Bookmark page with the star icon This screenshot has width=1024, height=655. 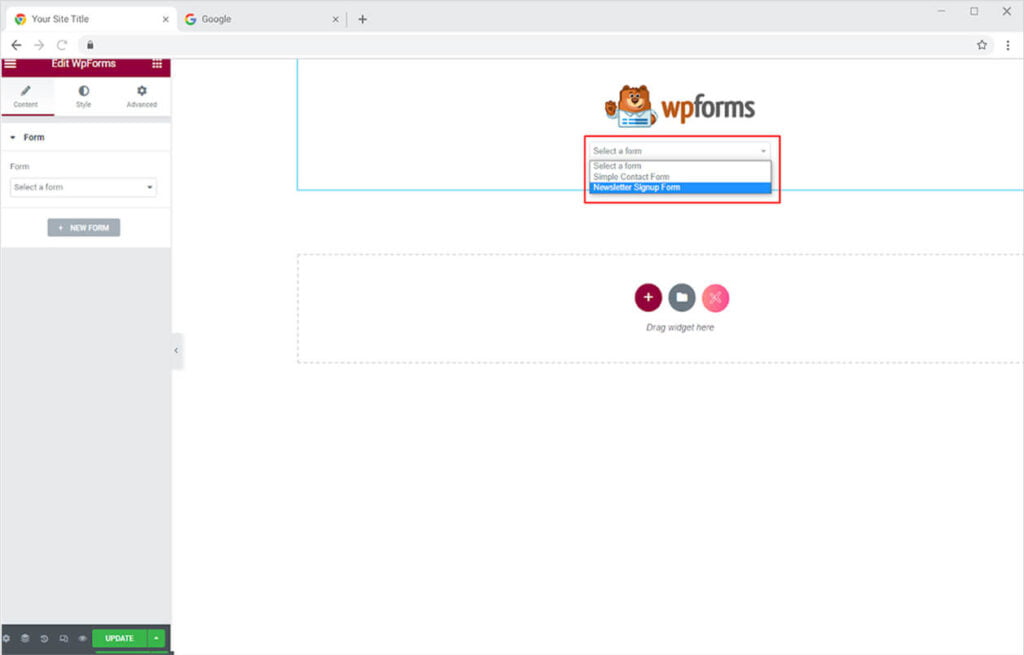pos(982,45)
